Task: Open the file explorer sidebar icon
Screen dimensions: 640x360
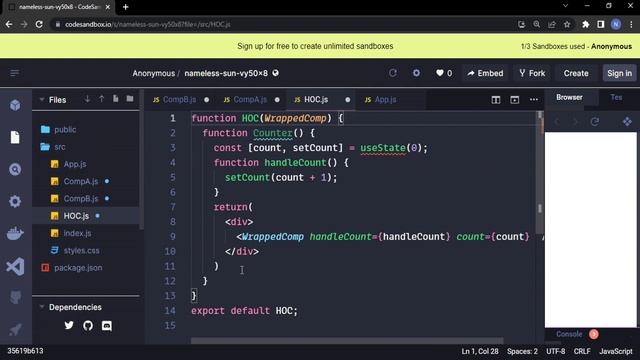Action: click(x=15, y=137)
